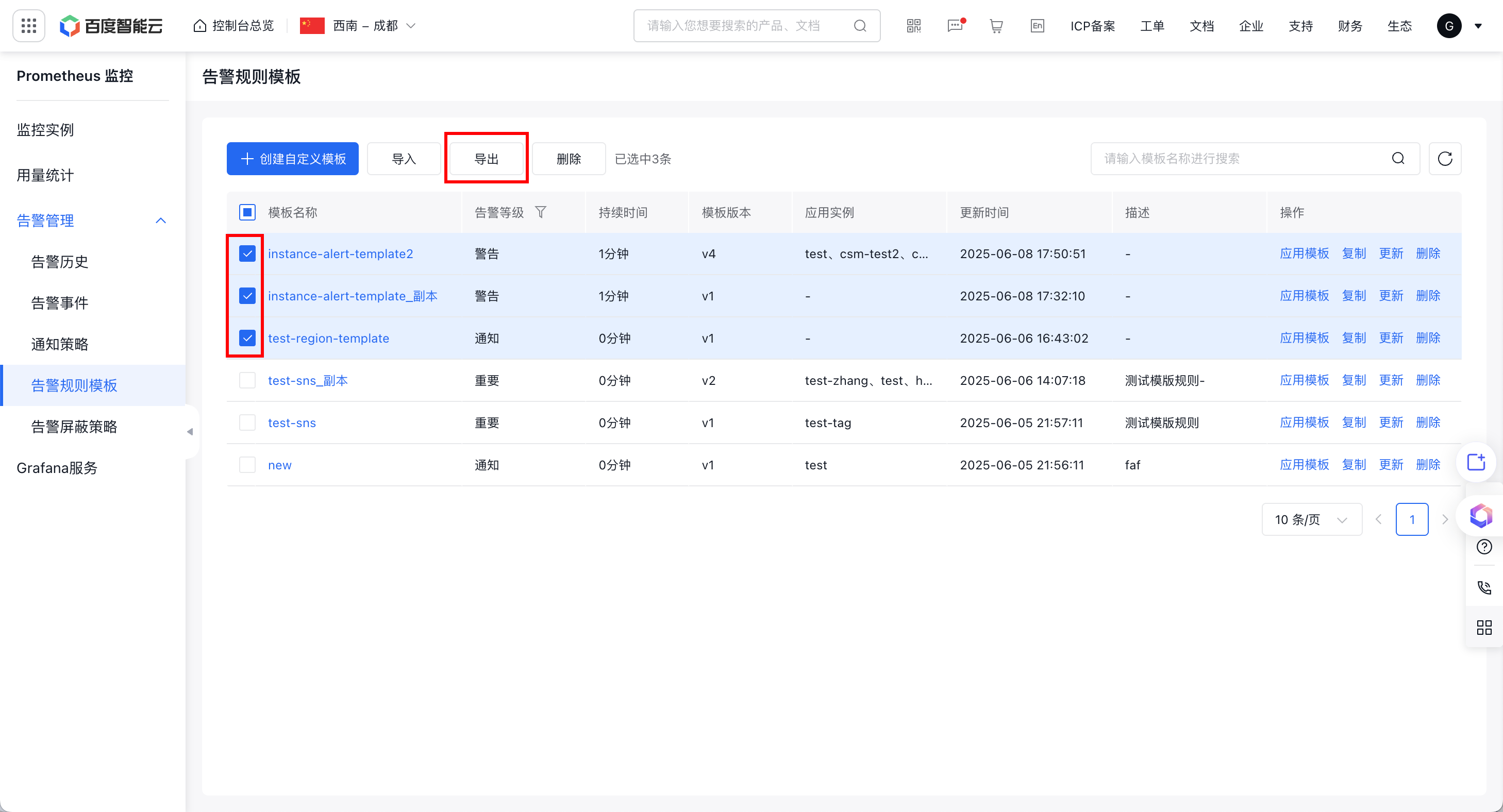Uncheck instance-alert-template2 row checkbox
The height and width of the screenshot is (812, 1503).
[247, 253]
